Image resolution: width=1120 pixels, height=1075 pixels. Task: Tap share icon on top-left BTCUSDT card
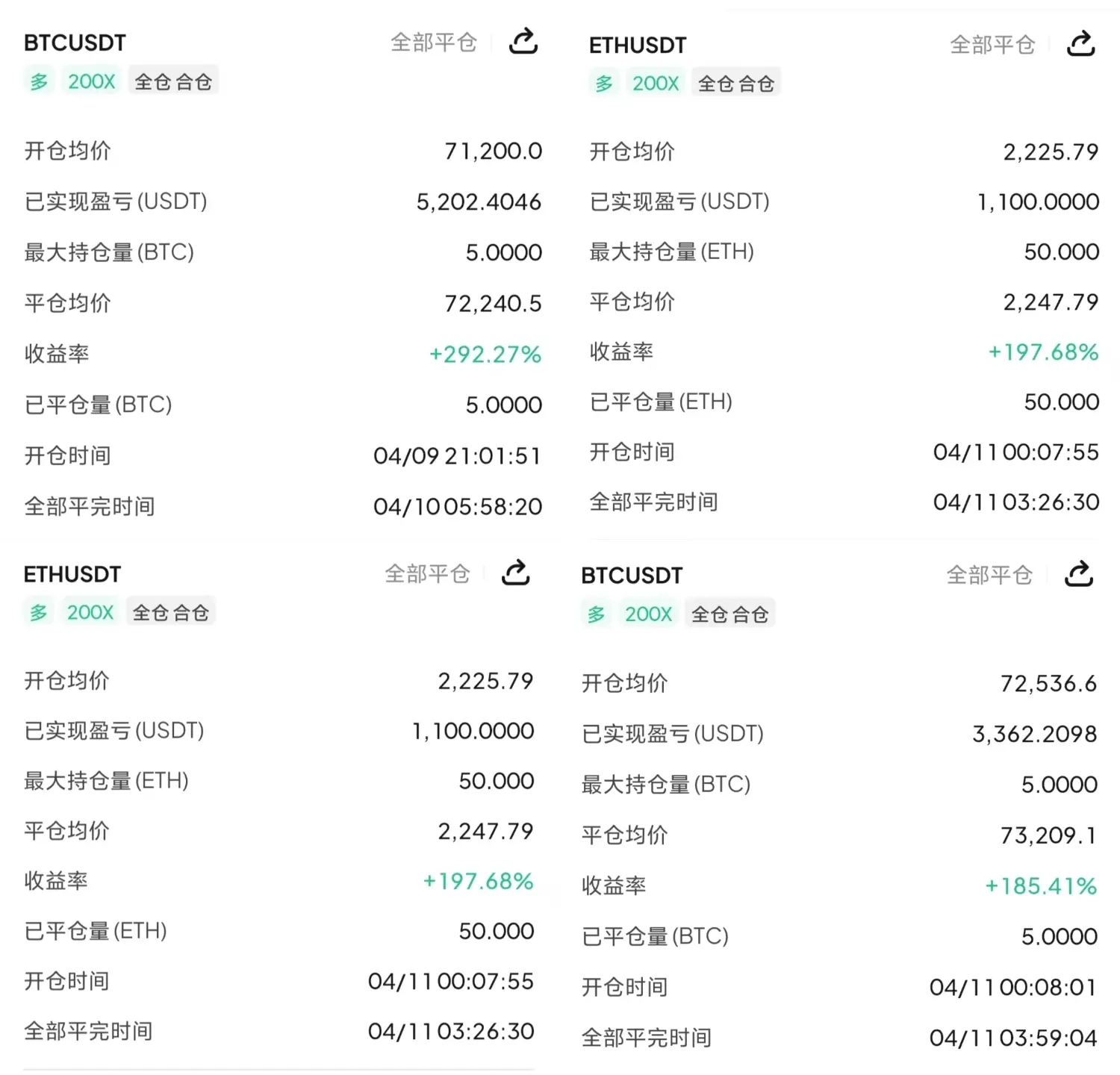pyautogui.click(x=523, y=42)
